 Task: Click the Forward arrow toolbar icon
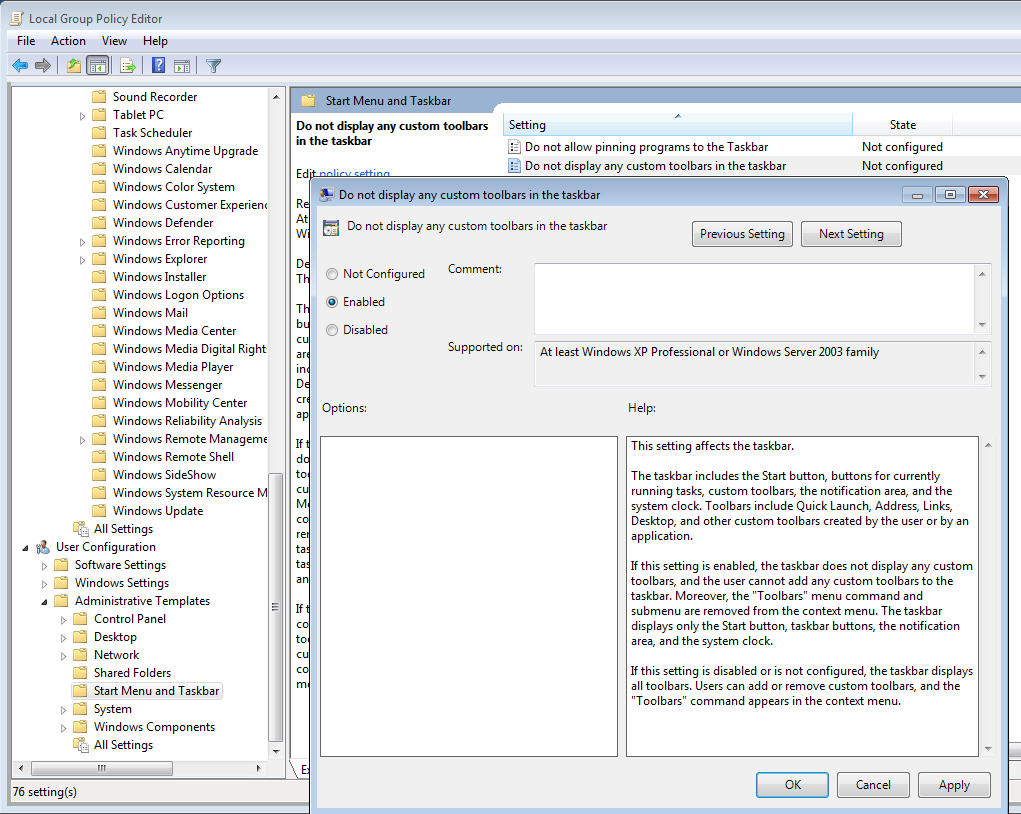[43, 65]
